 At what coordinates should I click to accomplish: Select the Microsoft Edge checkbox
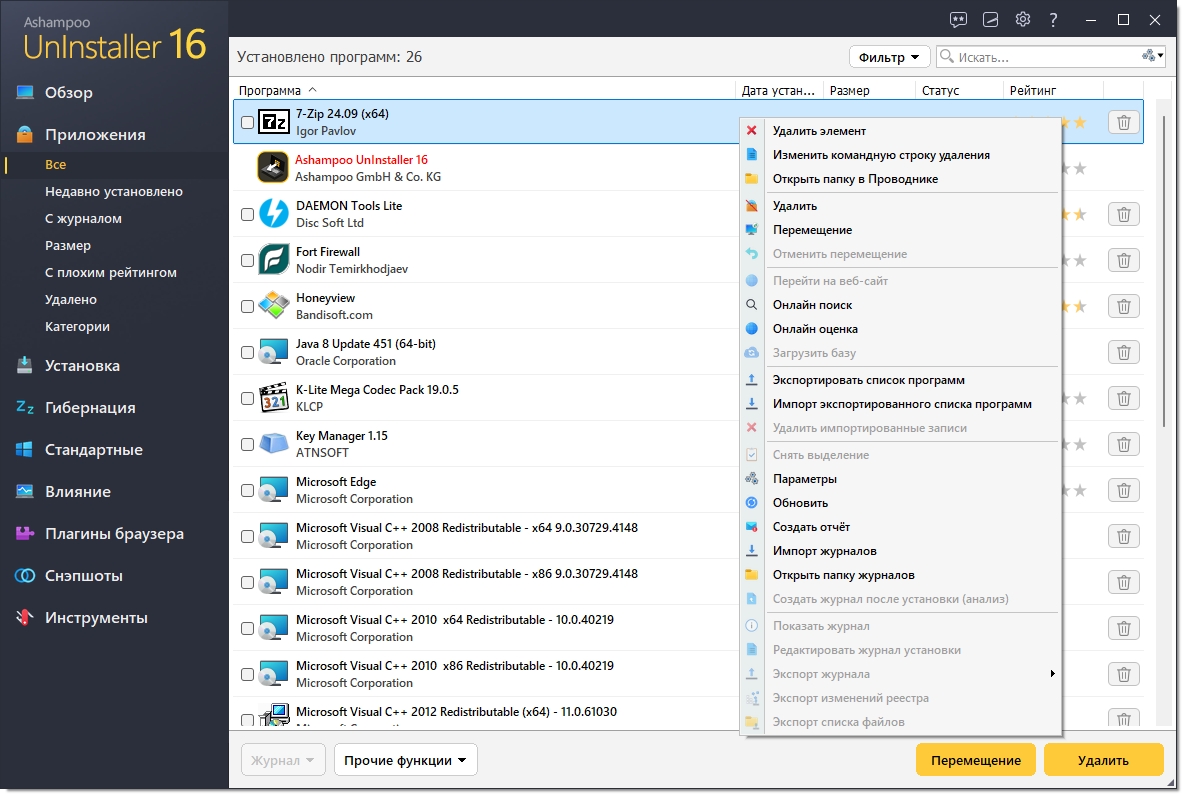click(x=247, y=491)
